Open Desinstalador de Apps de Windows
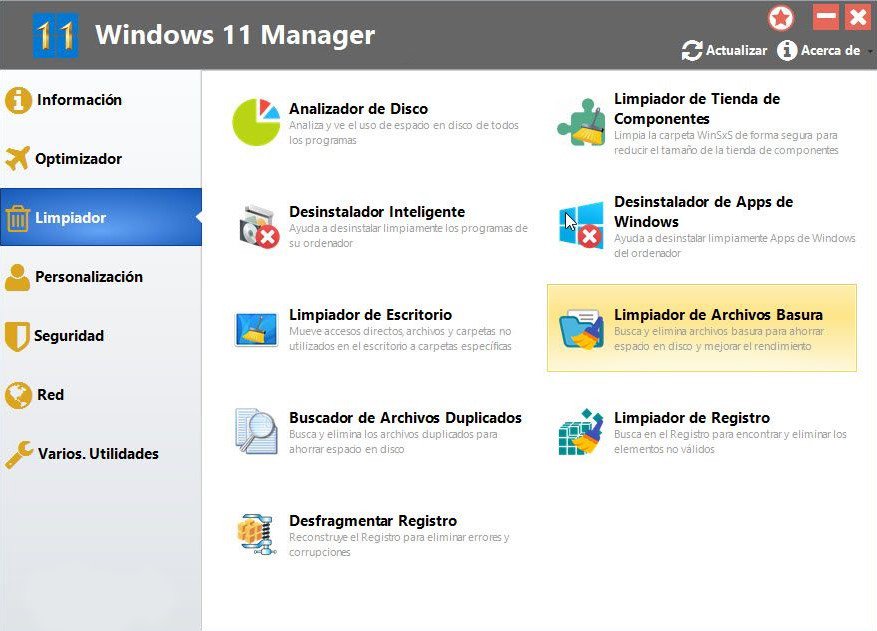Viewport: 877px width, 631px height. click(701, 226)
